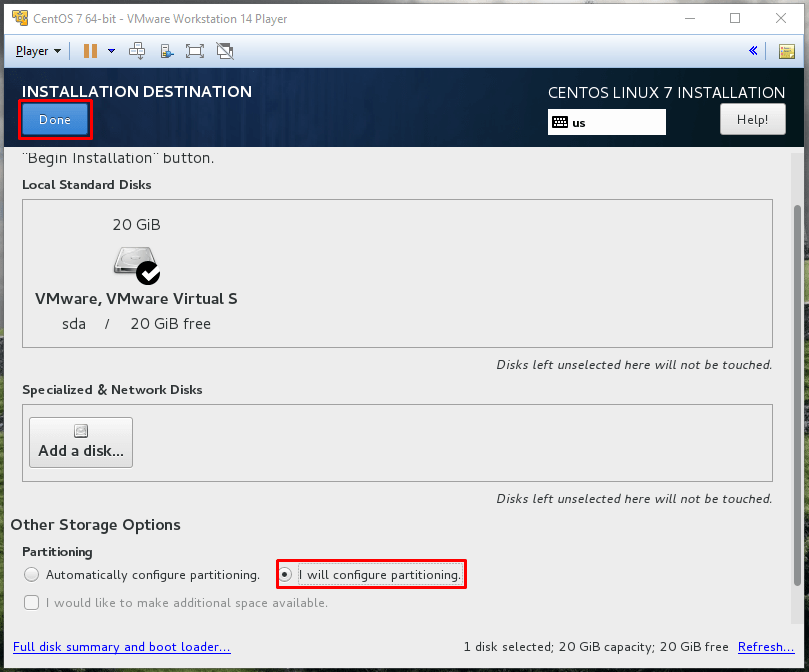The height and width of the screenshot is (672, 809).
Task: Expand the power options dropdown arrow
Action: point(111,51)
